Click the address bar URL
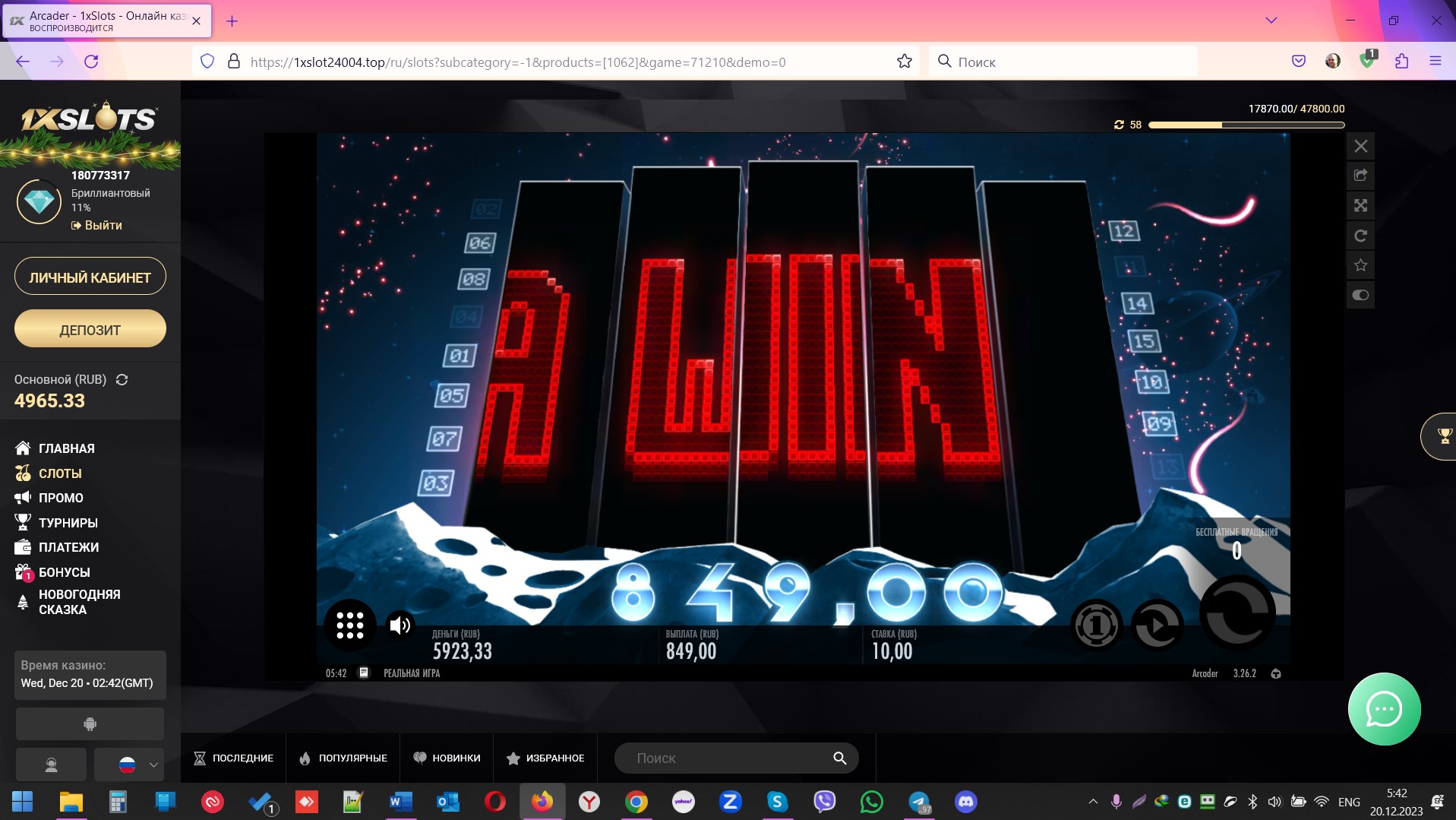The width and height of the screenshot is (1456, 820). (518, 62)
